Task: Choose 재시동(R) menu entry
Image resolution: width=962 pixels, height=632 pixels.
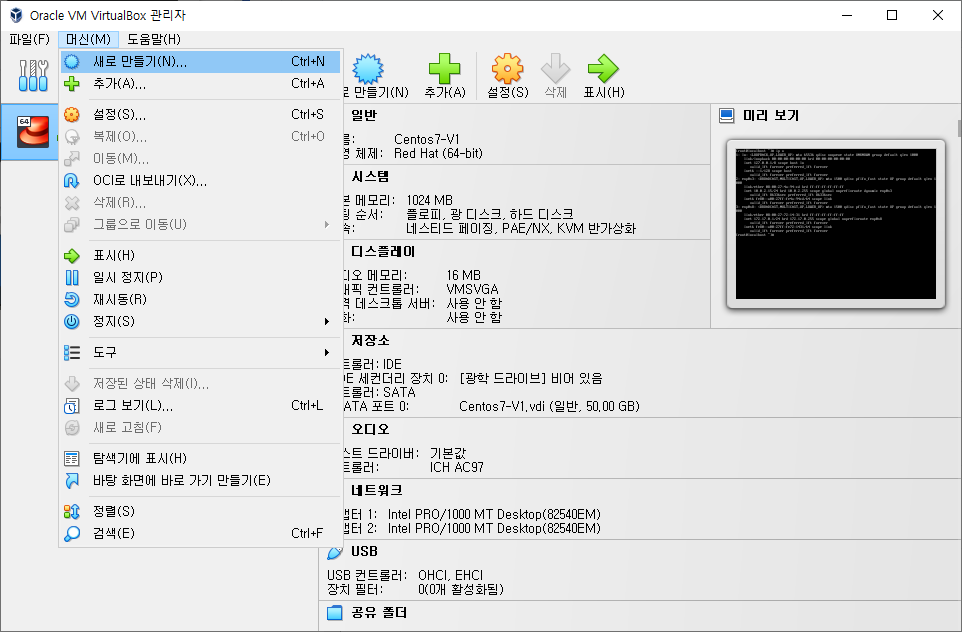Action: (201, 299)
